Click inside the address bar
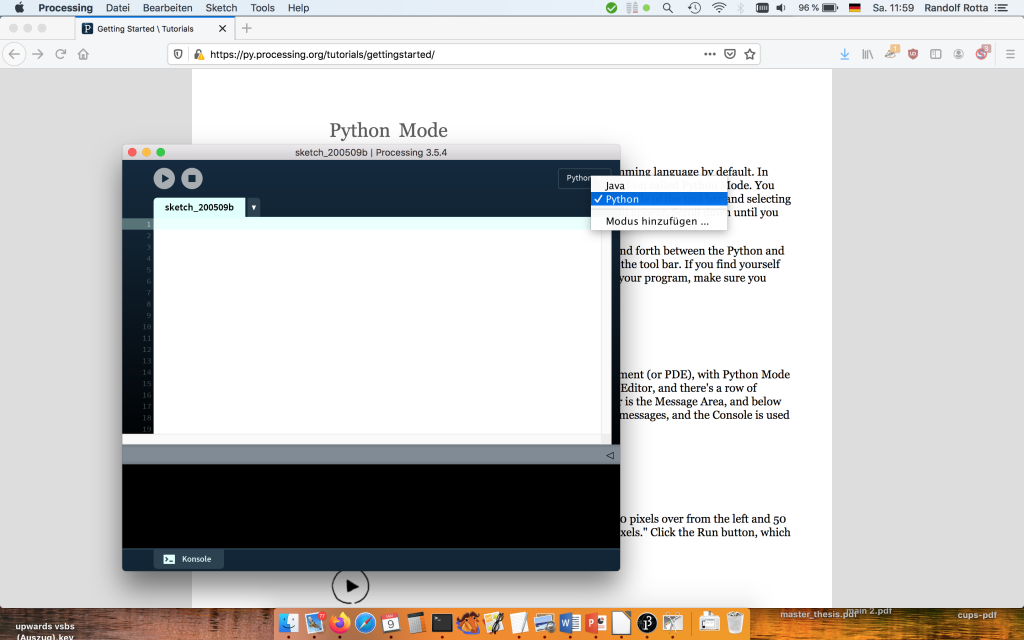The height and width of the screenshot is (640, 1024). pos(400,54)
